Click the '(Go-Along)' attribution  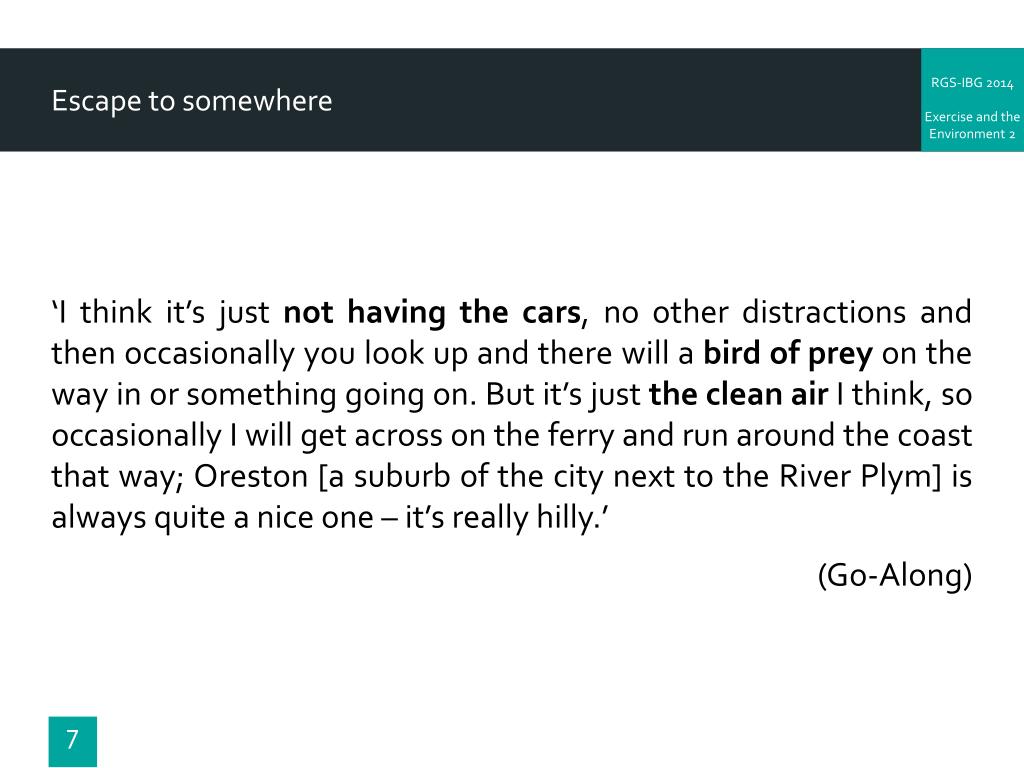[x=894, y=575]
